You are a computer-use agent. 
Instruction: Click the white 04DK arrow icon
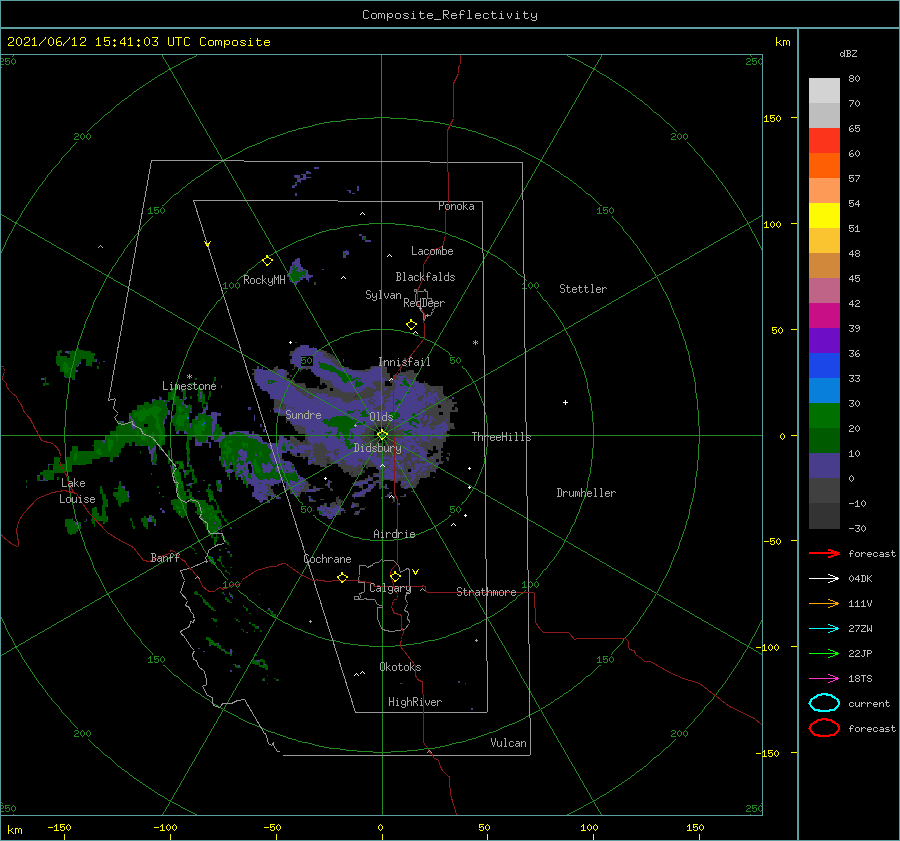[x=824, y=578]
